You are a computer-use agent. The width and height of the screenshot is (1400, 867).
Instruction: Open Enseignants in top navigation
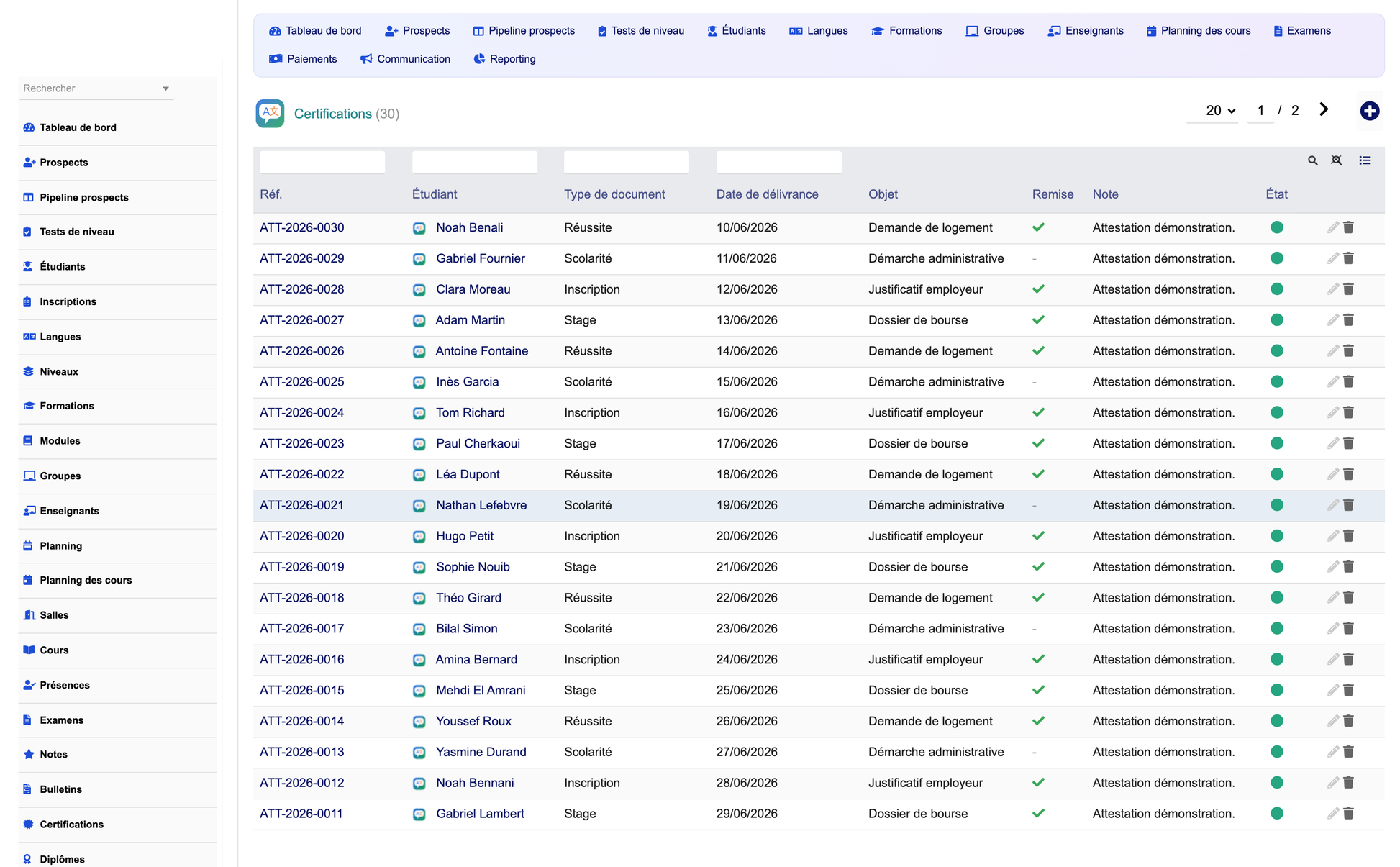click(1085, 31)
